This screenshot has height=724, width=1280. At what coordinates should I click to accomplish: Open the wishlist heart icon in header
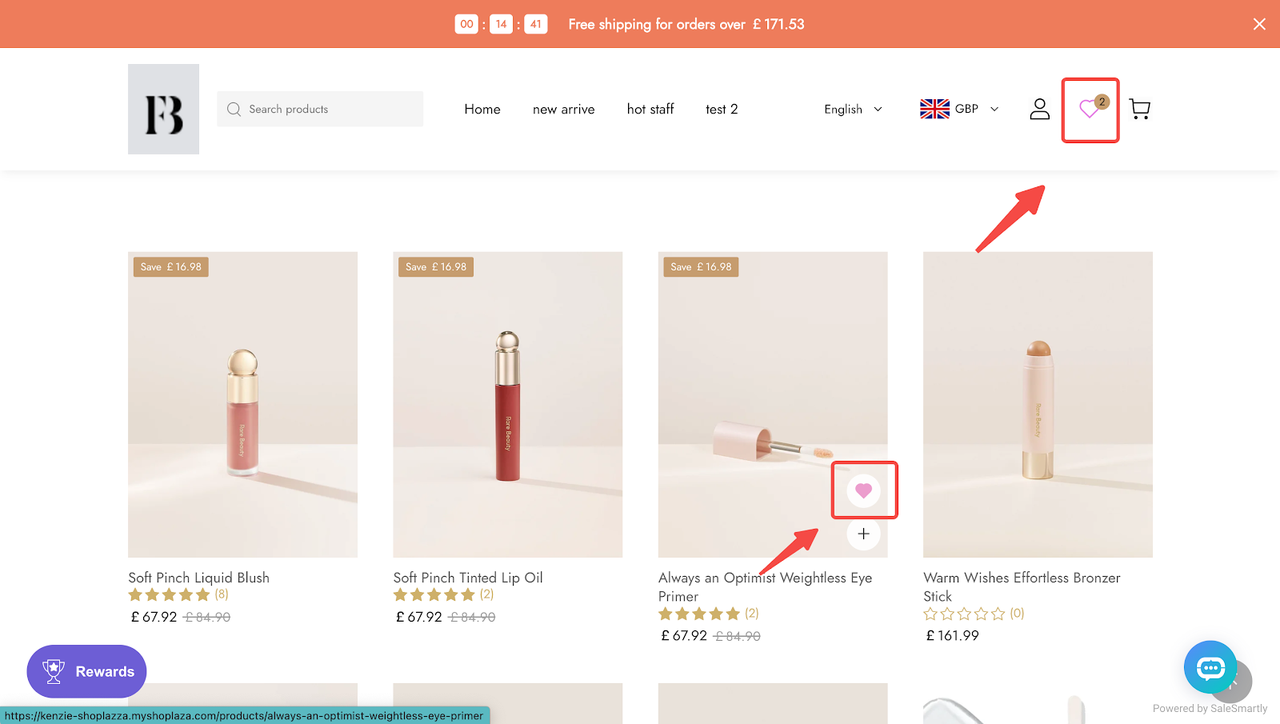pos(1088,110)
